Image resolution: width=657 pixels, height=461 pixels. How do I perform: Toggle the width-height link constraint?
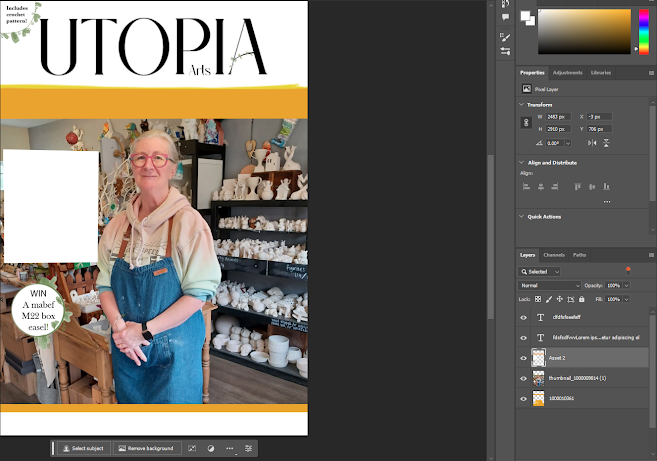tap(526, 123)
